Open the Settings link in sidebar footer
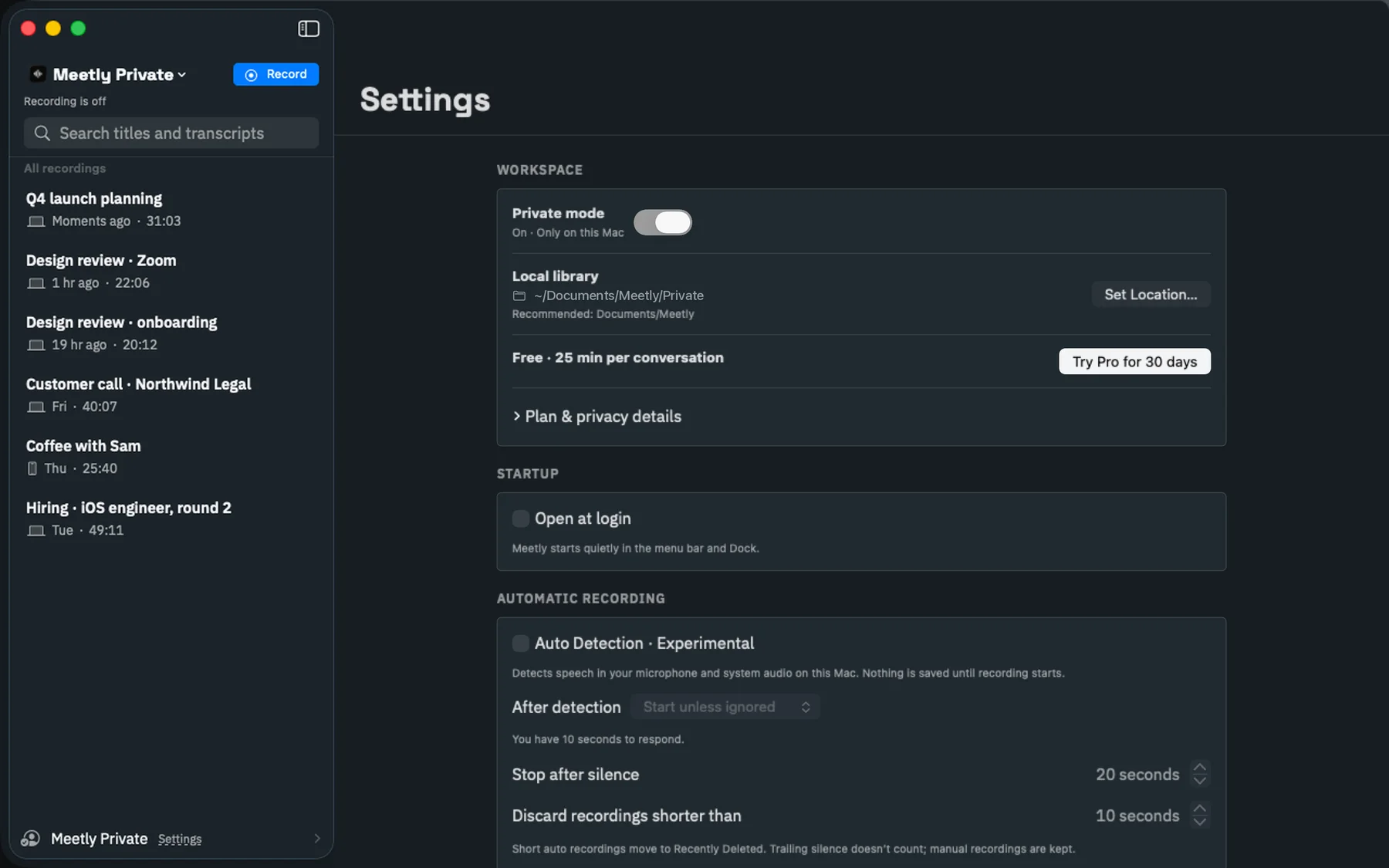This screenshot has width=1389, height=868. point(180,839)
